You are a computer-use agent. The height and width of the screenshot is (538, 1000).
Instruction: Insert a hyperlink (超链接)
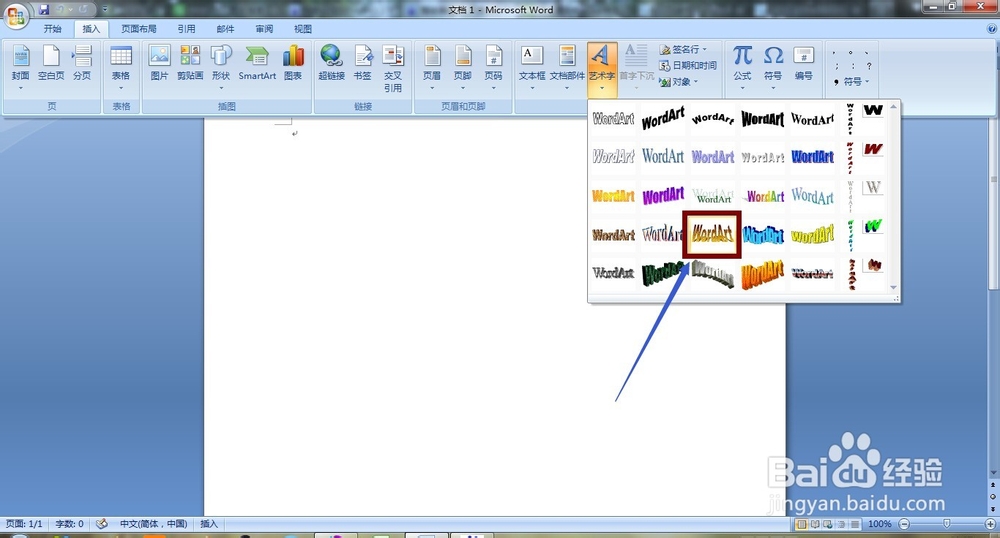(332, 64)
